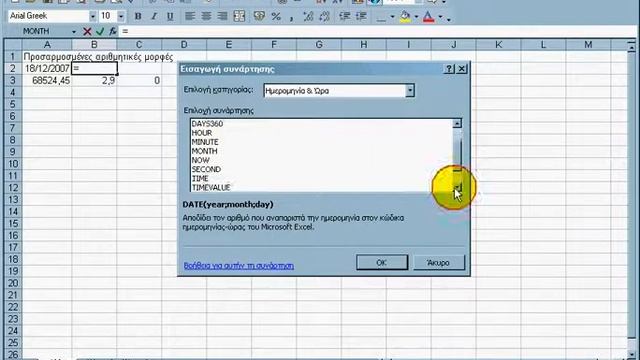Screen dimensions: 640x360
Task: Open font size dropdown showing 10
Action: pos(121,16)
